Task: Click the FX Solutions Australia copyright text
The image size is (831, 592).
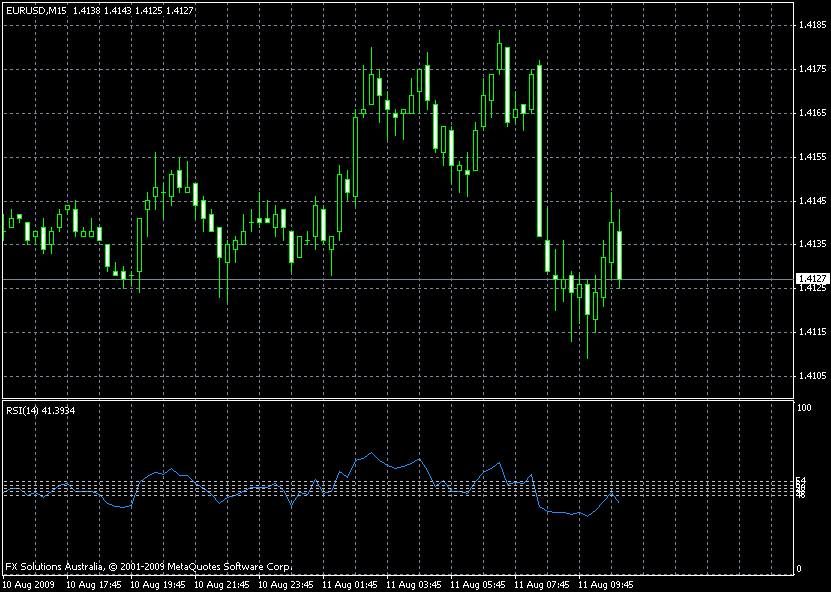Action: [148, 566]
